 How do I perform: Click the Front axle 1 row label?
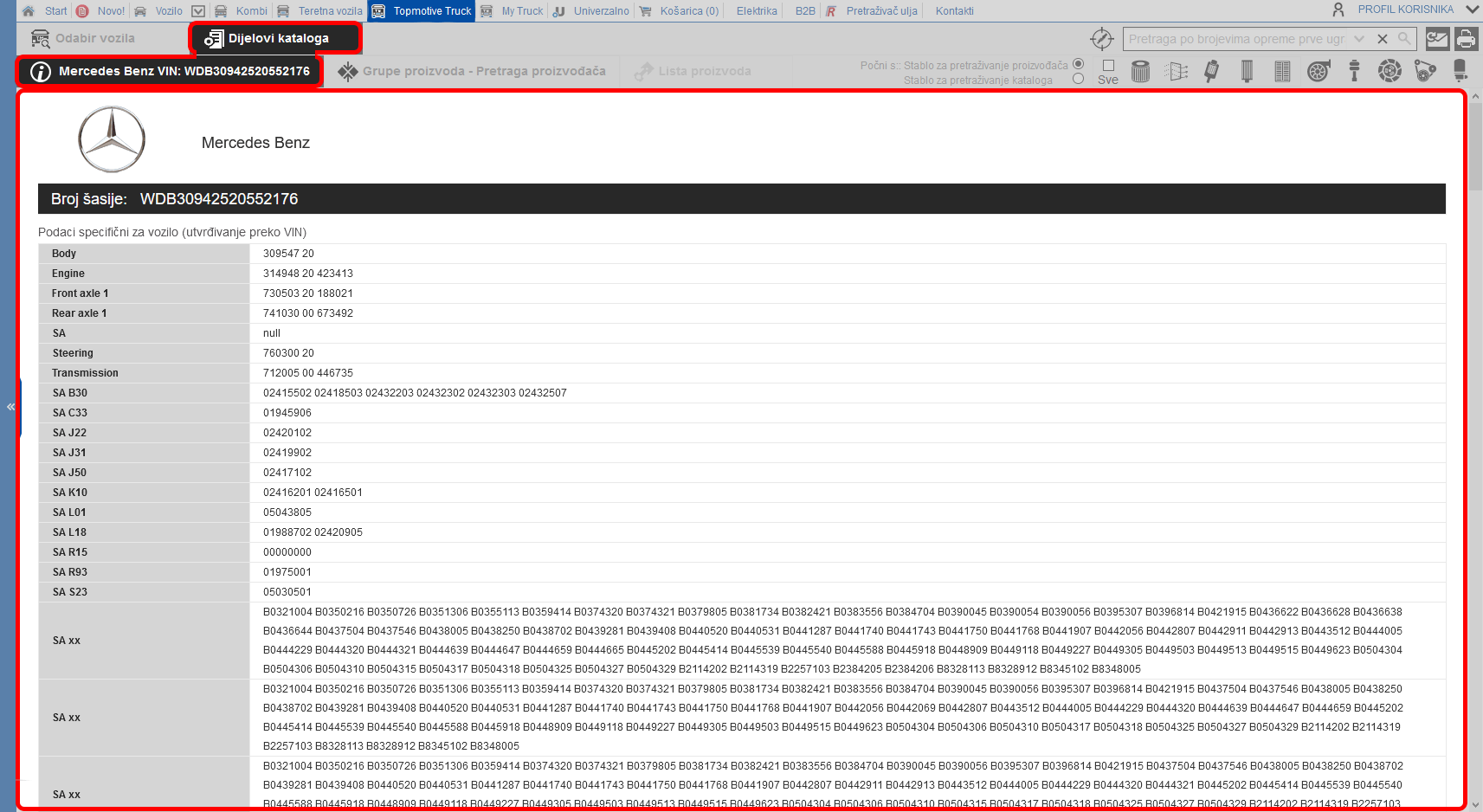tap(80, 293)
